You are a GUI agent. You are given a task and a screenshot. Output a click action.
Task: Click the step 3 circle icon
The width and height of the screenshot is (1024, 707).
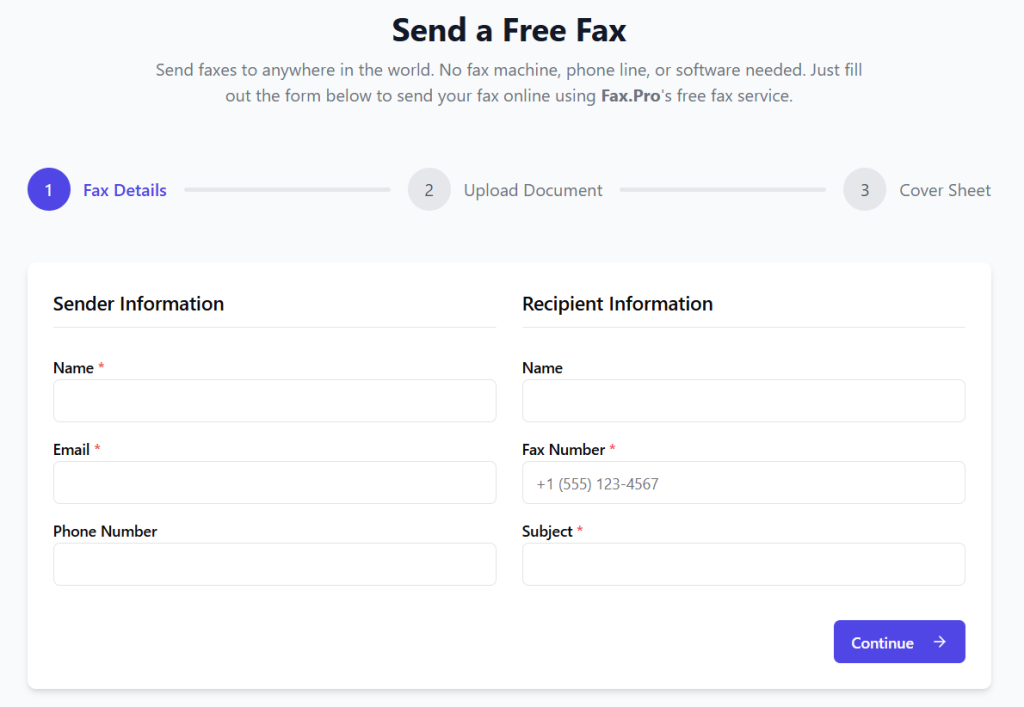coord(864,189)
